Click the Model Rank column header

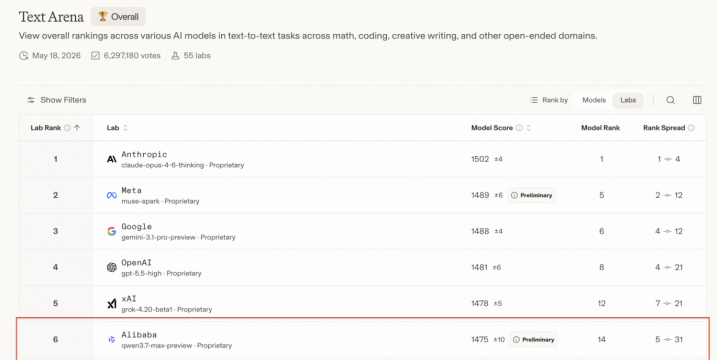click(x=600, y=128)
